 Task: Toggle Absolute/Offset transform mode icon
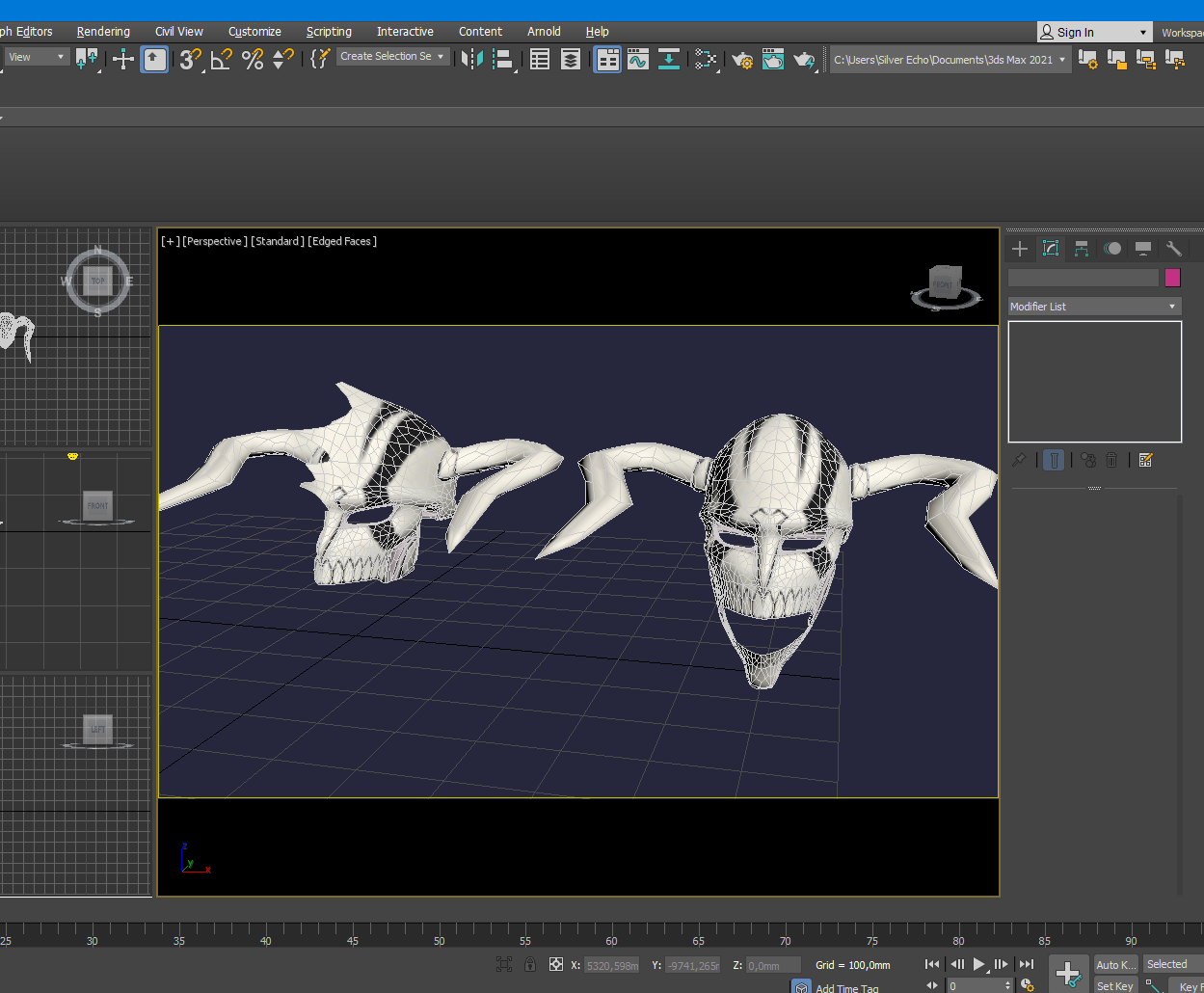(x=556, y=964)
